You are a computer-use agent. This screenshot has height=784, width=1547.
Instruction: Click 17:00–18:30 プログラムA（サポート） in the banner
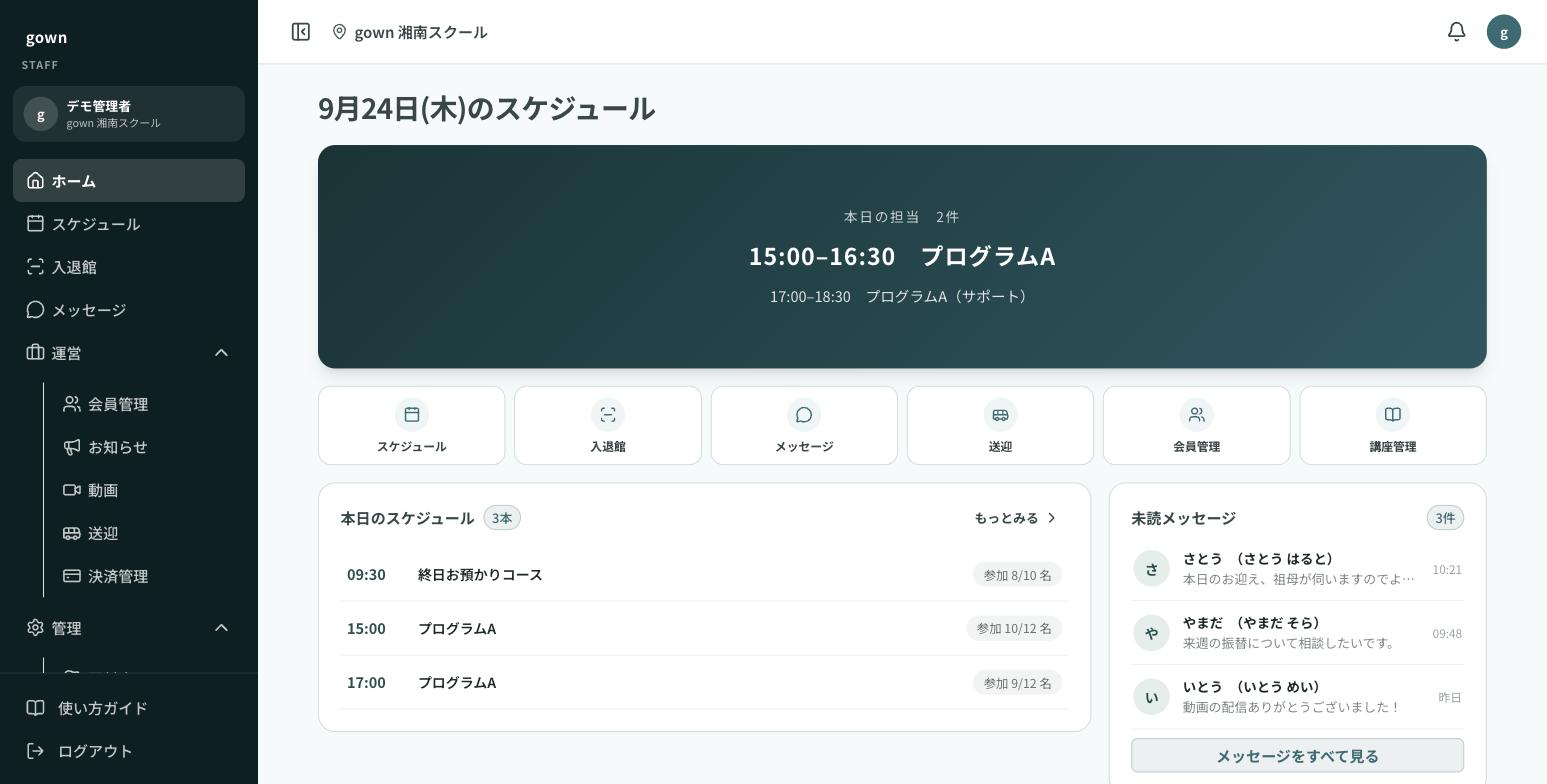point(902,297)
